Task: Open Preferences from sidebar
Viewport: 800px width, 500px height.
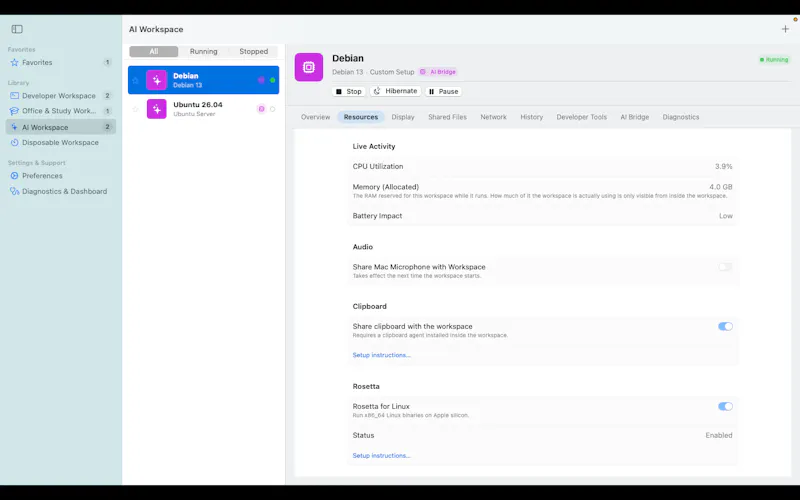Action: 61,176
